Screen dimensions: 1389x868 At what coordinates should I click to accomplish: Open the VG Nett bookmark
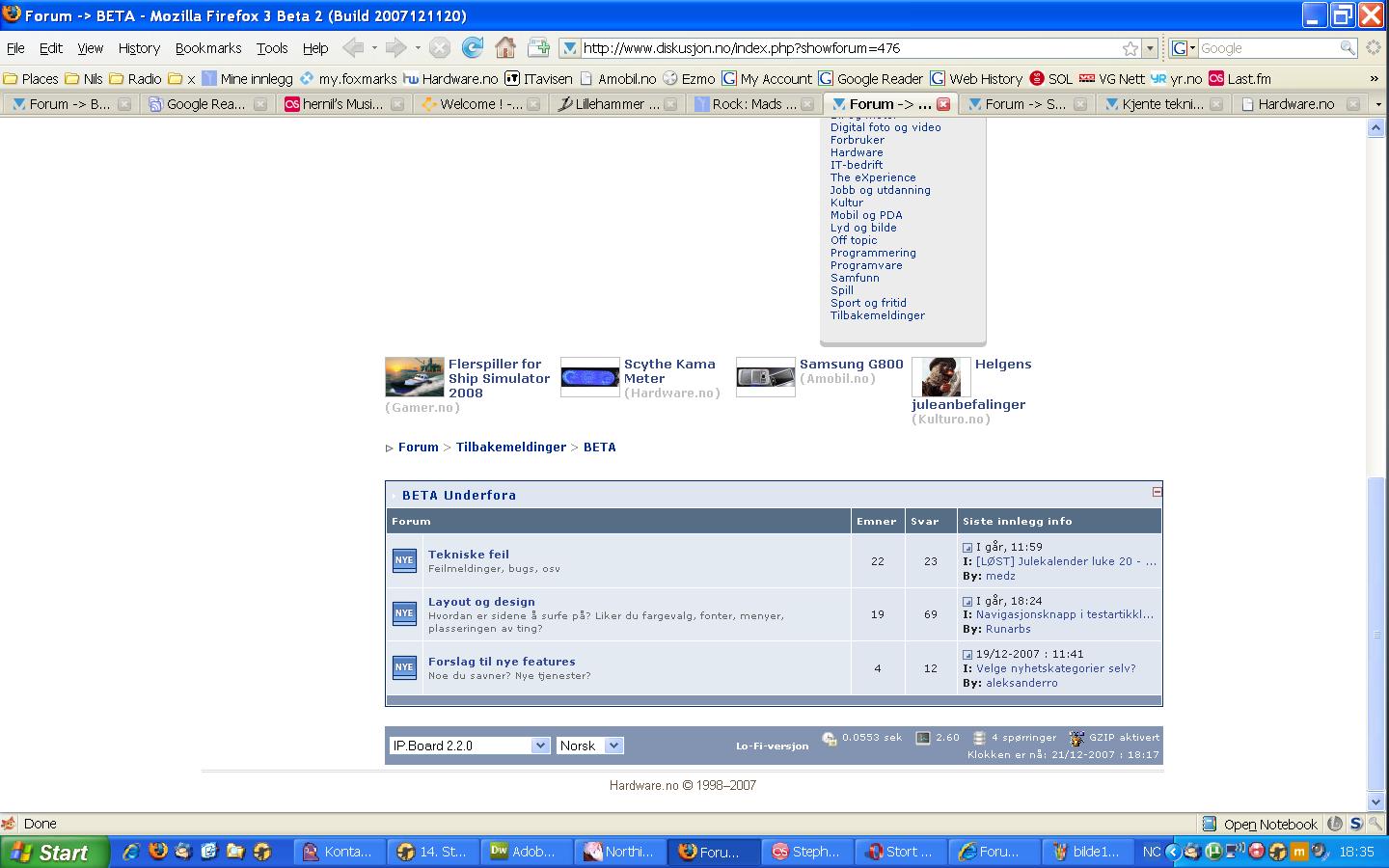click(x=1112, y=79)
